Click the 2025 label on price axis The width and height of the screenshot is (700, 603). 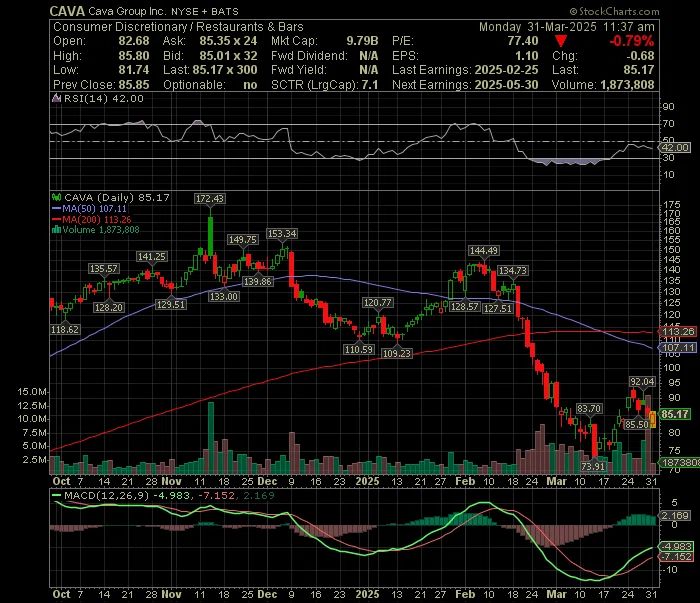(367, 482)
